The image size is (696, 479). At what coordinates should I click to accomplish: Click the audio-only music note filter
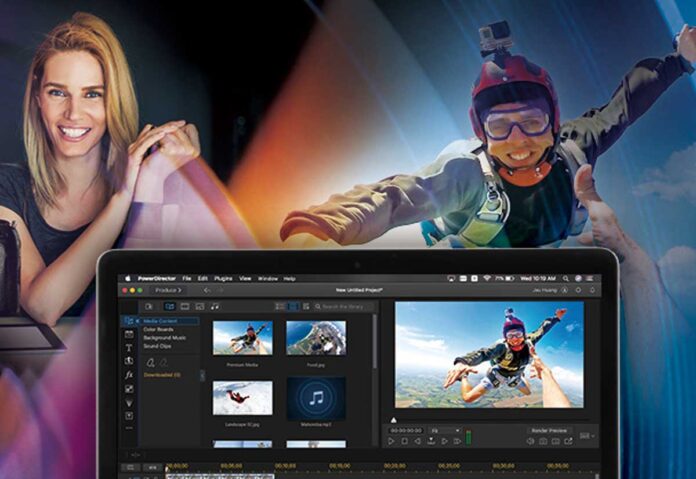pyautogui.click(x=216, y=306)
